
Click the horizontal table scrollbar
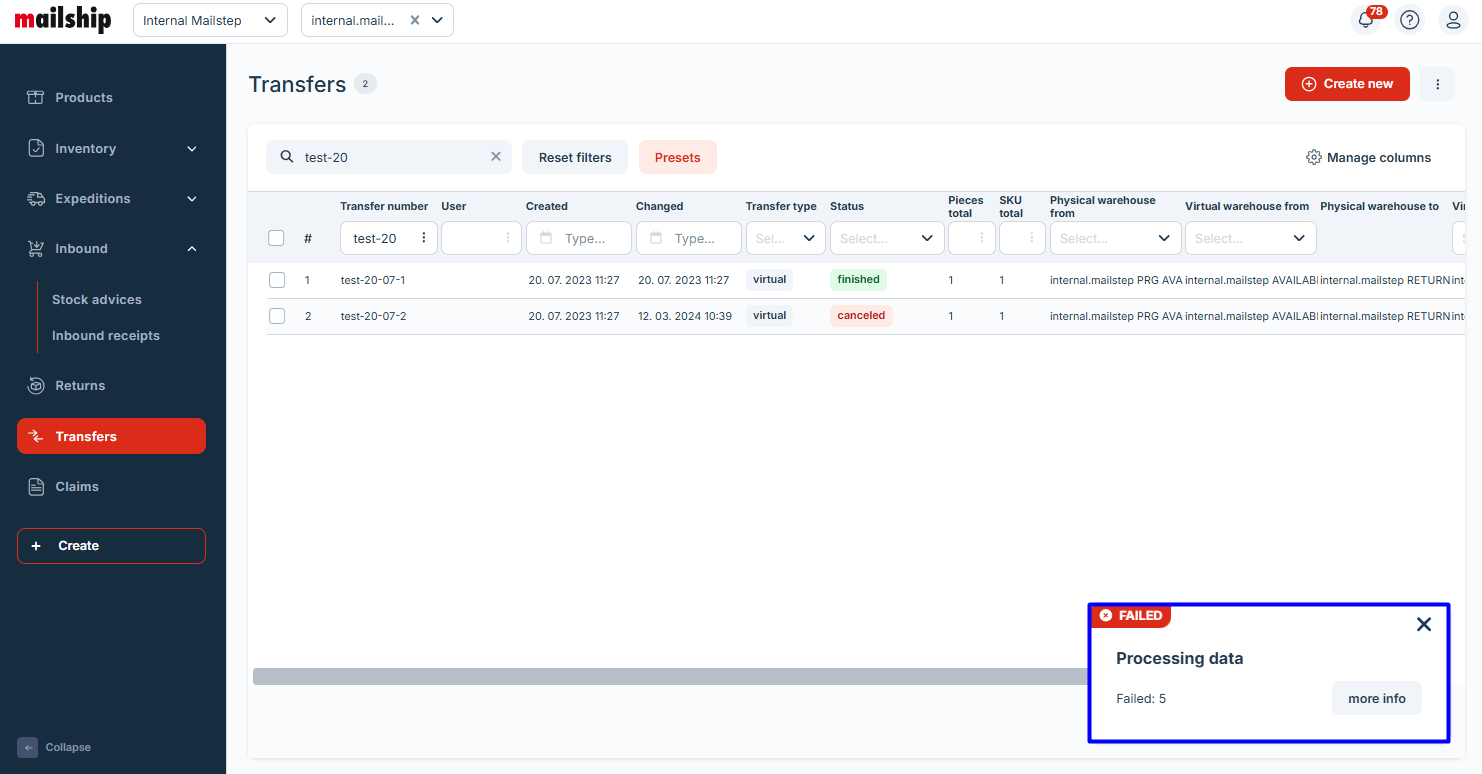pyautogui.click(x=668, y=677)
